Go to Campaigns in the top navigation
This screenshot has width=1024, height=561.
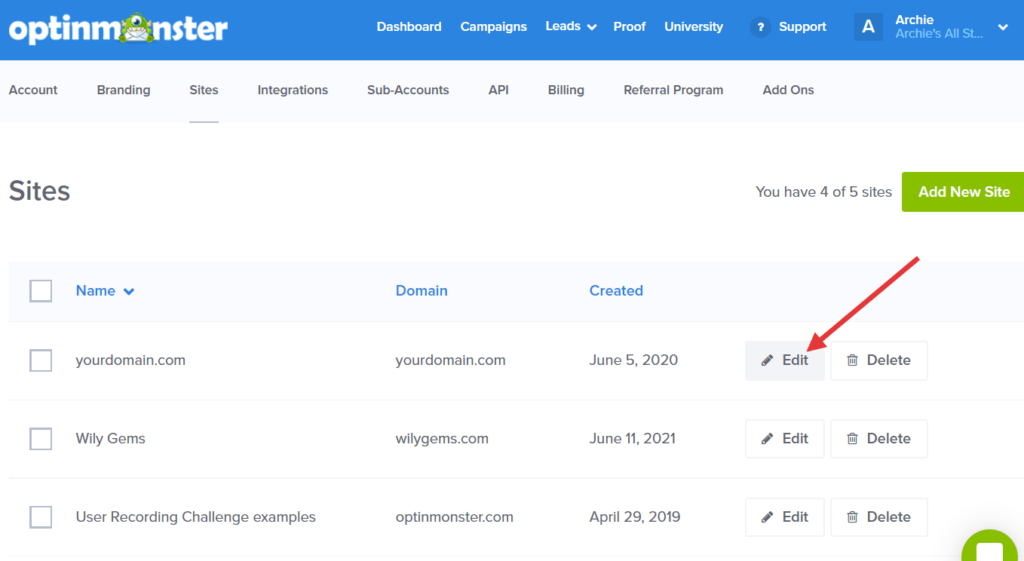493,27
